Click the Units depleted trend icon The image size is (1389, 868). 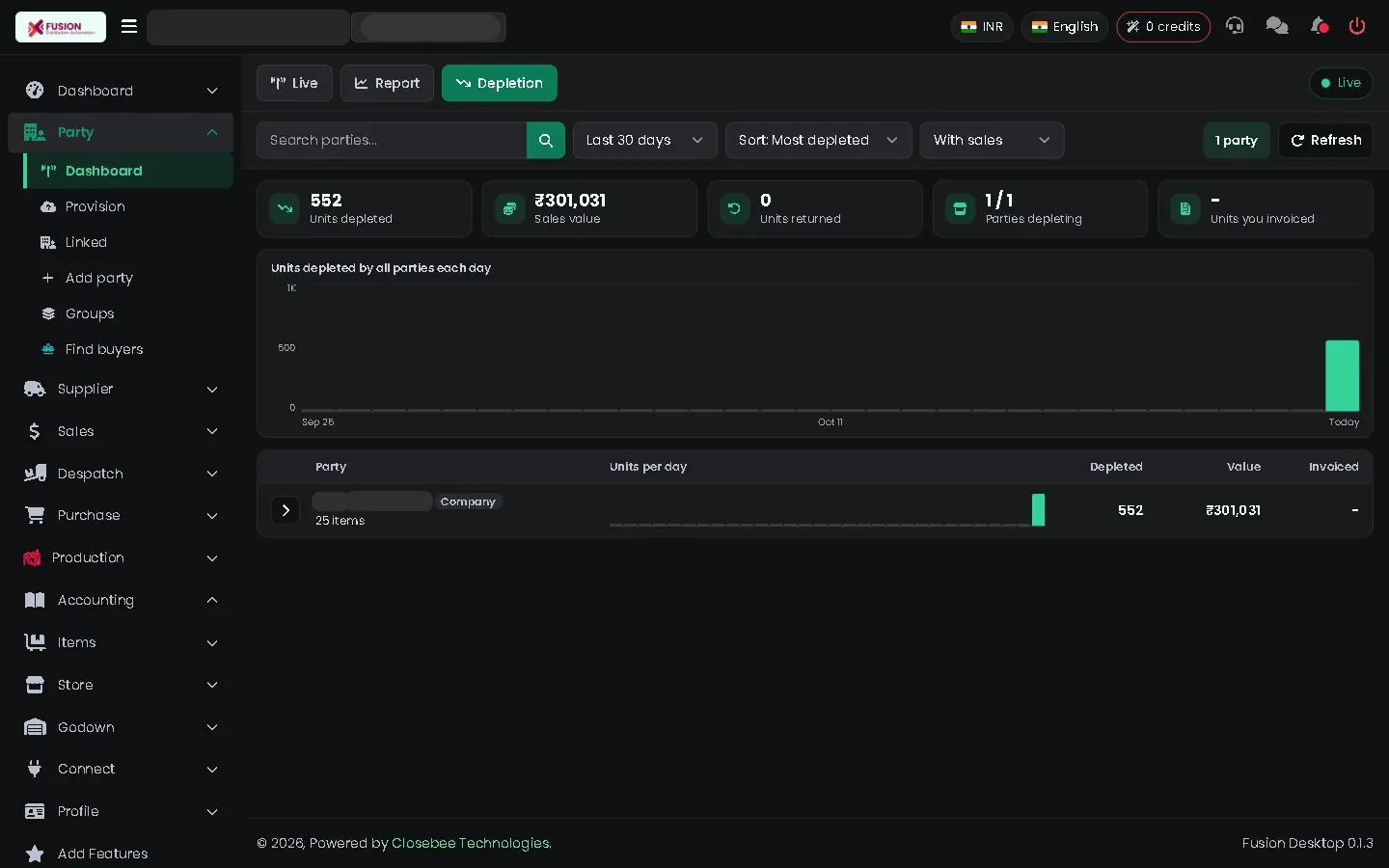(285, 208)
